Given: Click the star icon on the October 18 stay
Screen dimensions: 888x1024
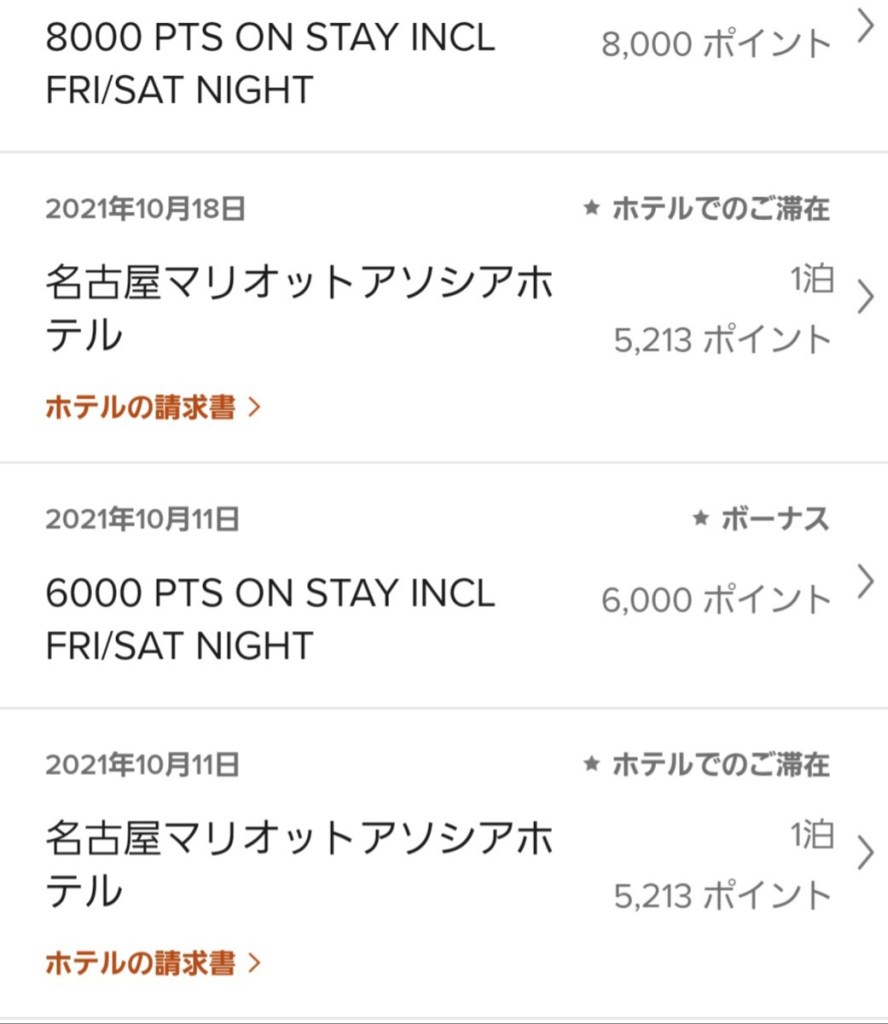Looking at the screenshot, I should pos(592,209).
